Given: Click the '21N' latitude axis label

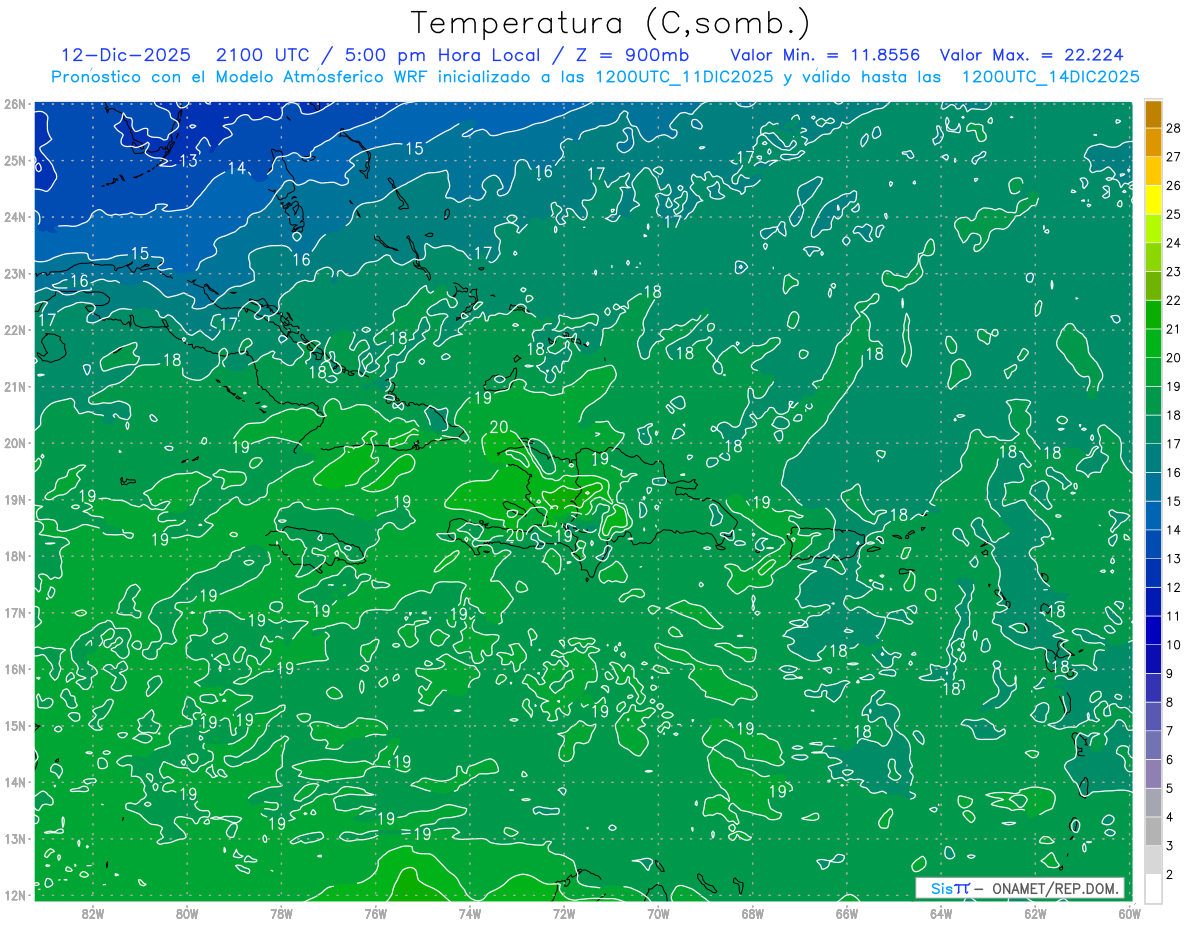Looking at the screenshot, I should point(14,386).
